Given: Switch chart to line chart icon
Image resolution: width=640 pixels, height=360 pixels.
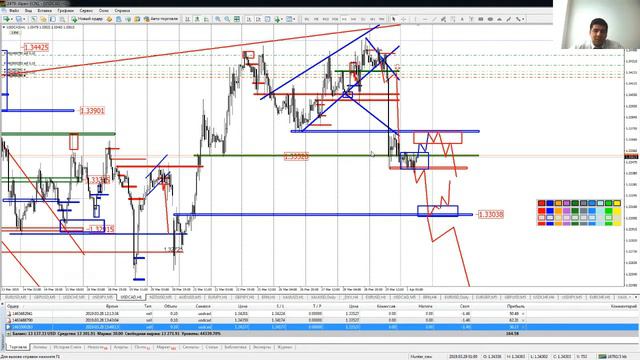Looking at the screenshot, I should coord(206,19).
